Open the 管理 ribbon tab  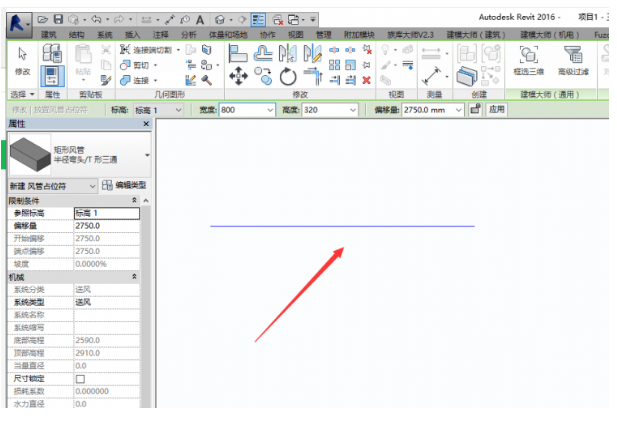pyautogui.click(x=323, y=35)
